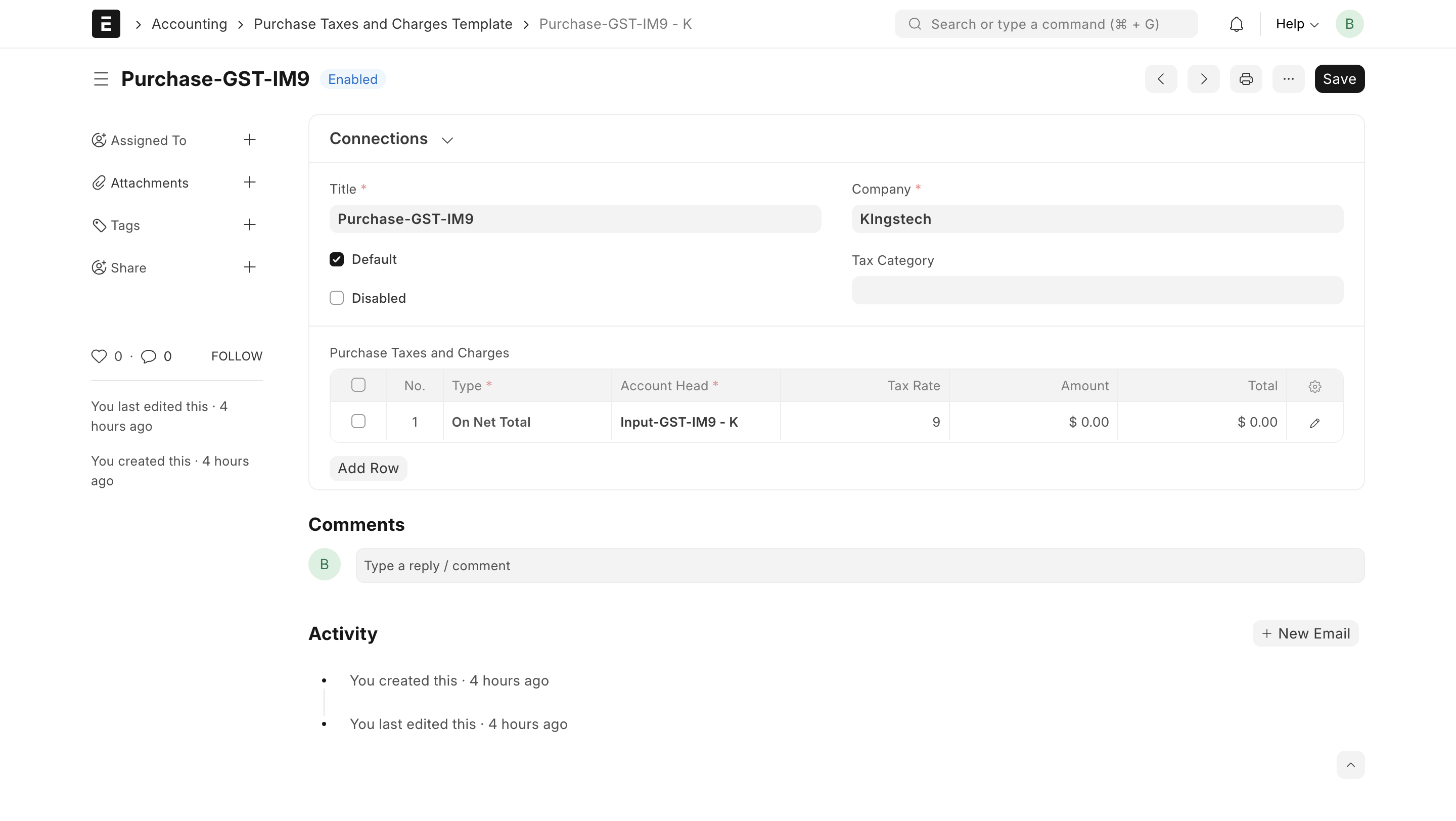Click the Tax Category input field

click(x=1097, y=290)
